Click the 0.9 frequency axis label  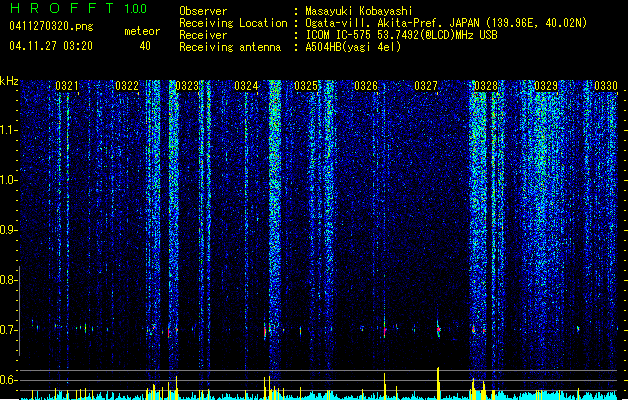[9, 230]
